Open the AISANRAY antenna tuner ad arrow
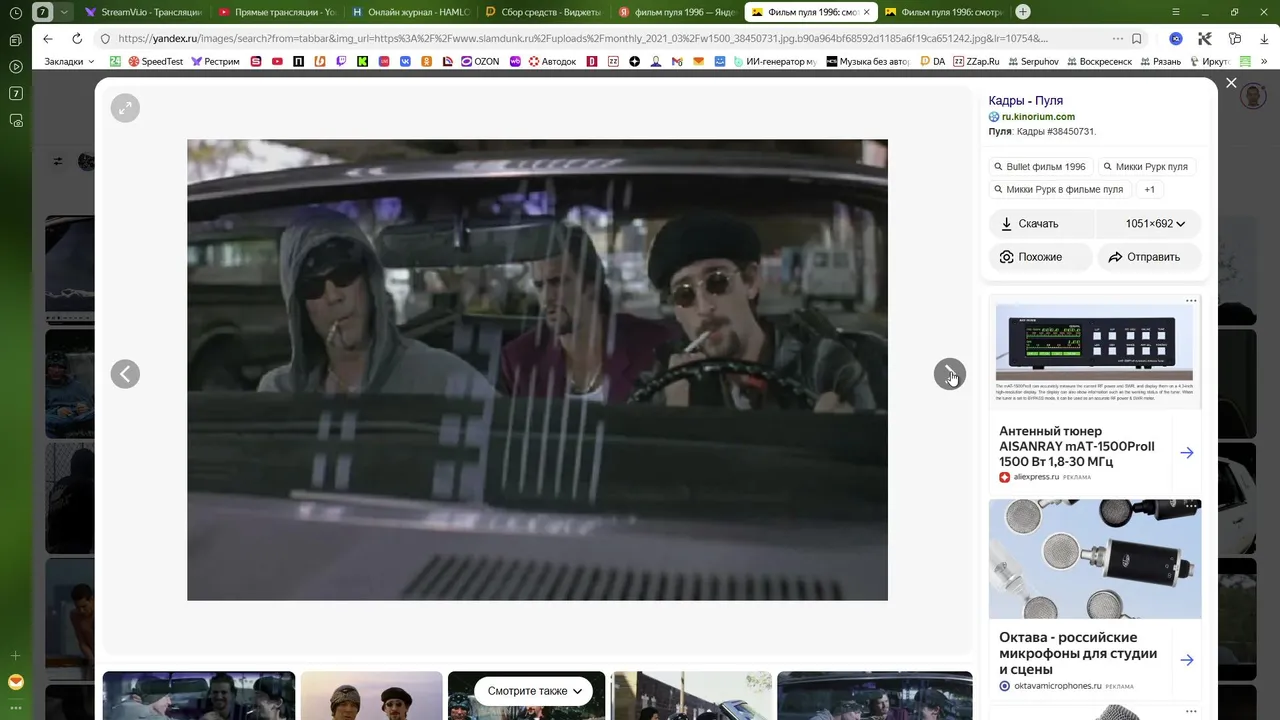Screen dimensions: 1280x720 tap(1186, 453)
